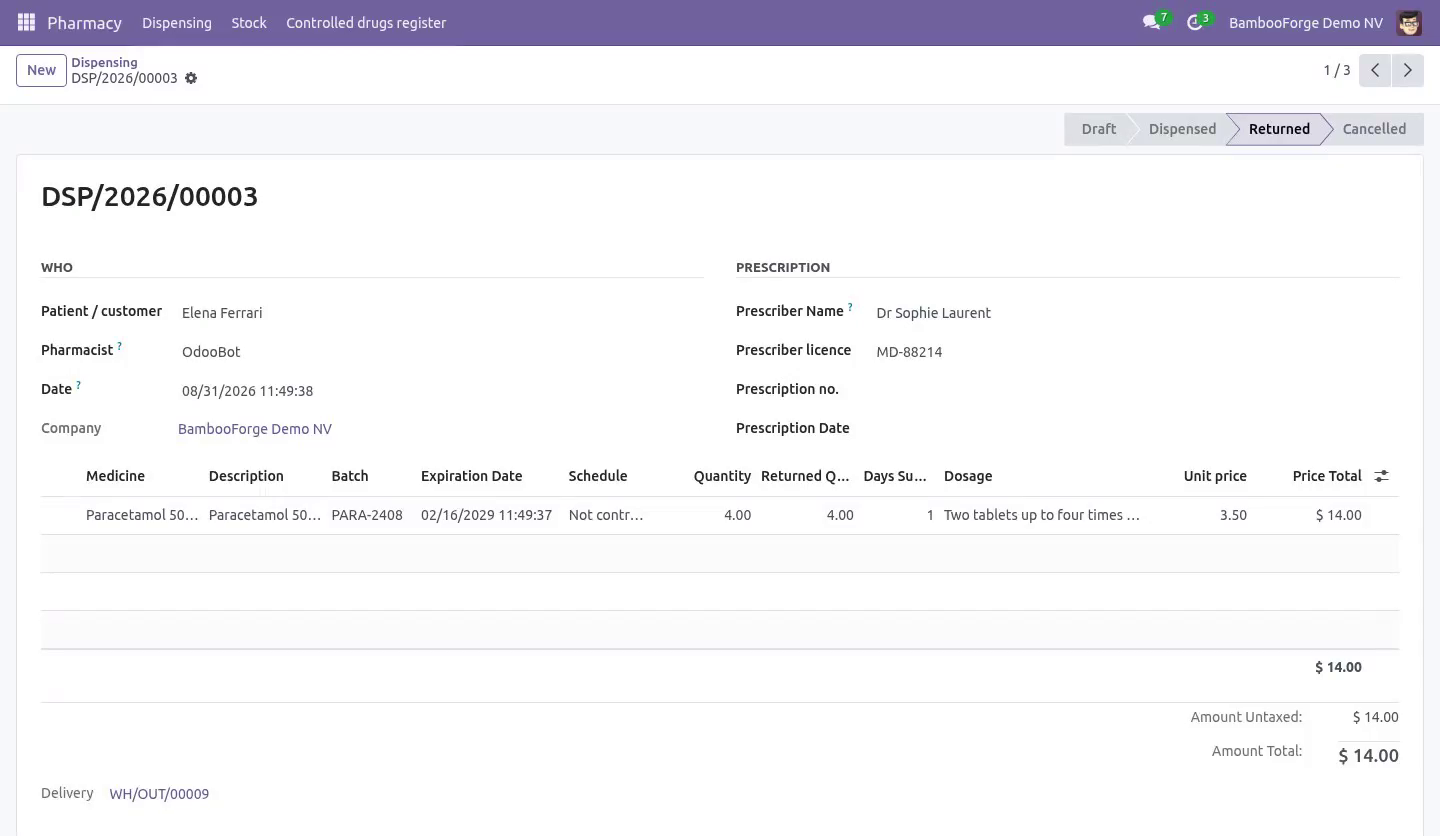Select the Draft status stage
This screenshot has height=836, width=1440.
point(1098,129)
